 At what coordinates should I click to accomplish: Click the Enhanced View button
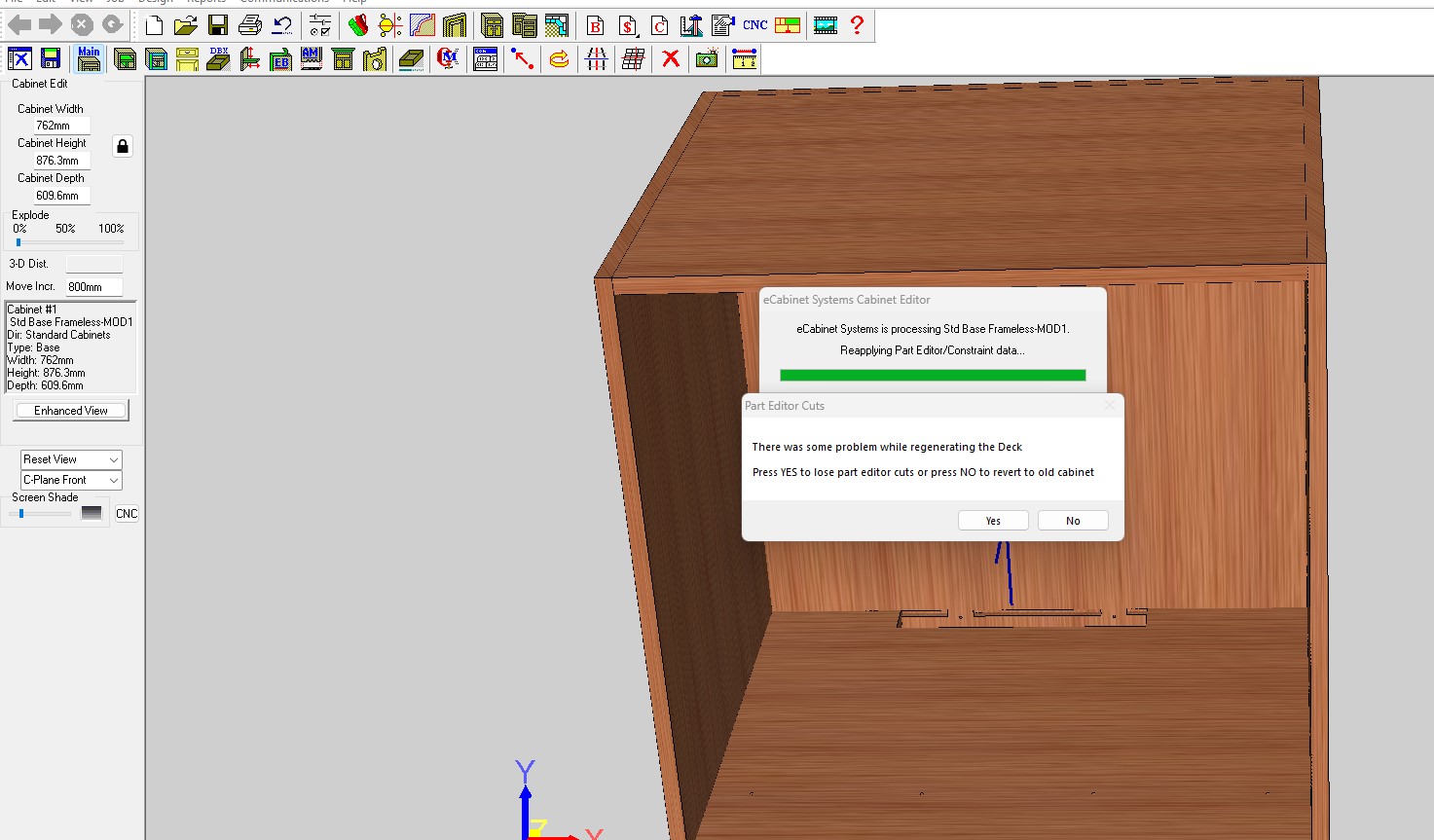click(x=71, y=411)
